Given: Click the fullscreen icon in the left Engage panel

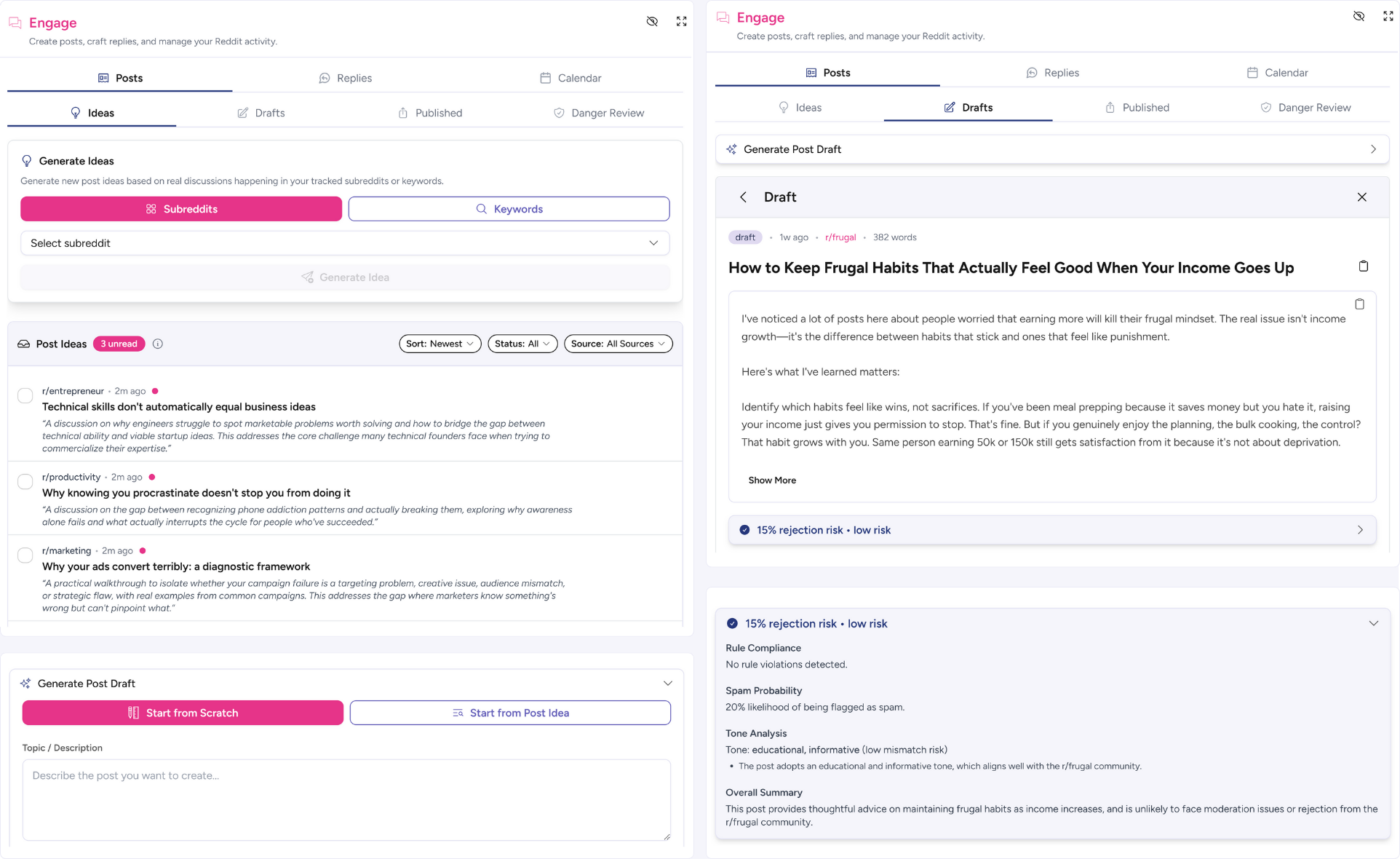Looking at the screenshot, I should coord(681,22).
